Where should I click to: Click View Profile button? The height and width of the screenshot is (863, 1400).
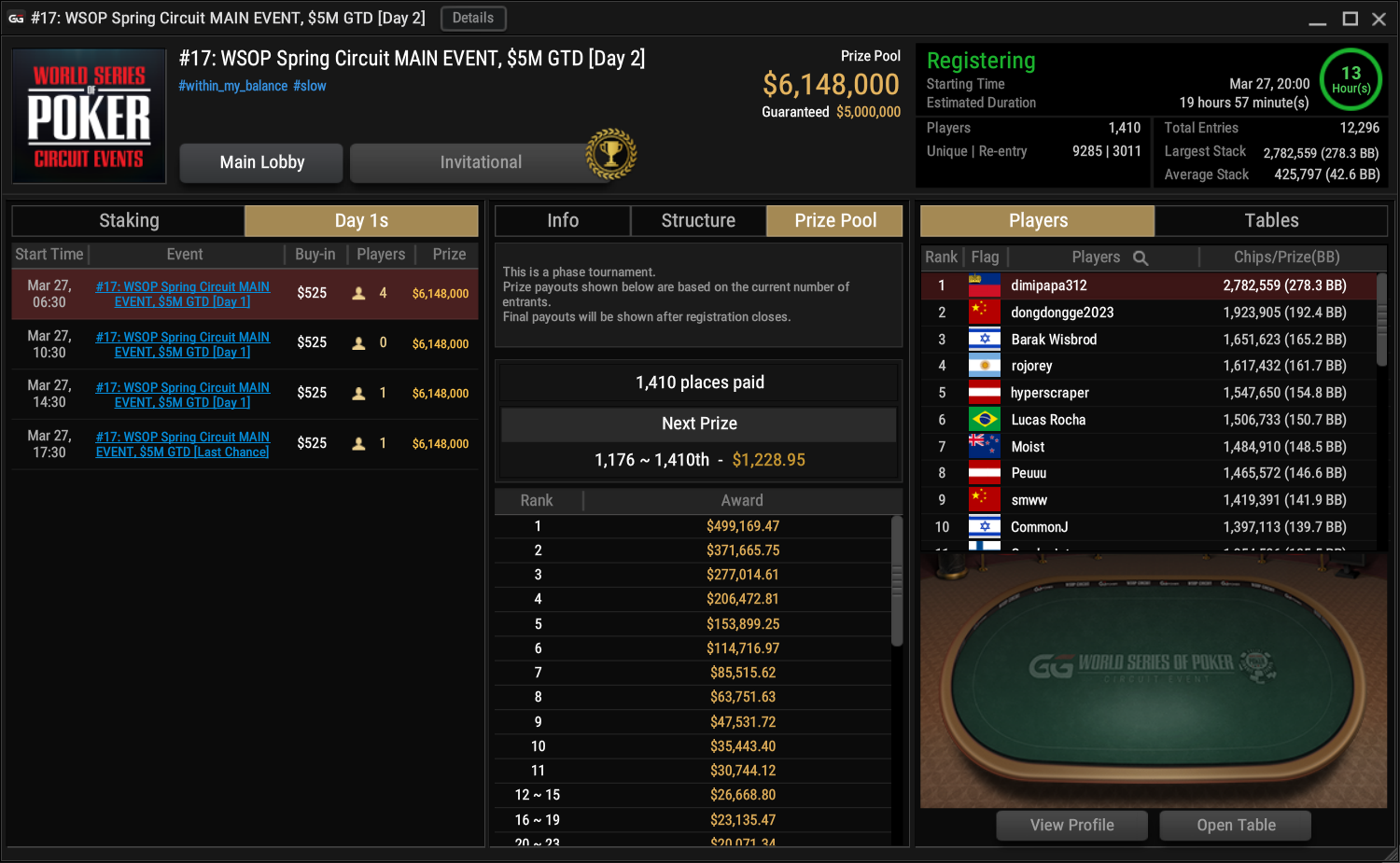click(x=1071, y=826)
